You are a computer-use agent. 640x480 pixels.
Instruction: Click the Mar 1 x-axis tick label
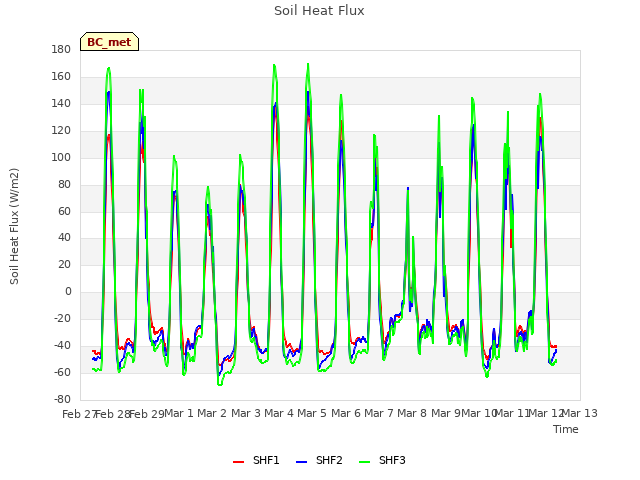pyautogui.click(x=179, y=413)
